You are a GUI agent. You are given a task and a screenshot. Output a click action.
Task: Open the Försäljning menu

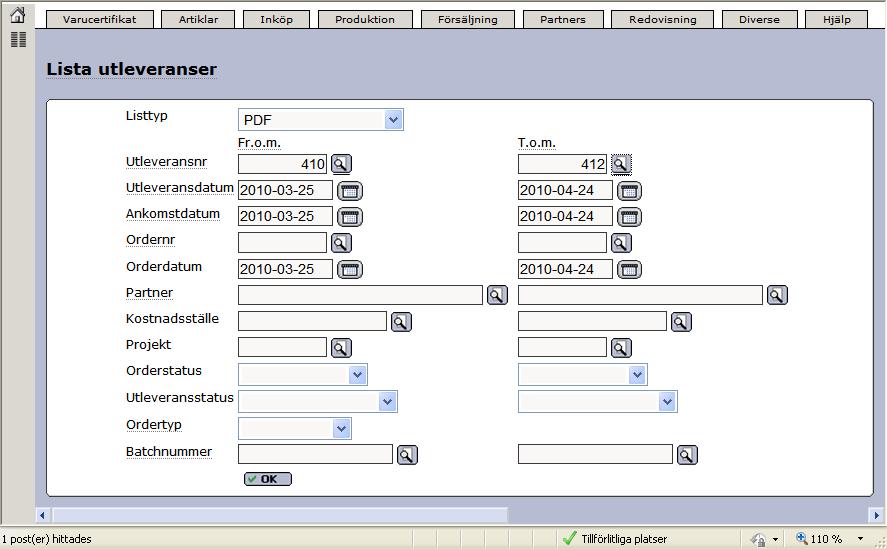click(x=468, y=19)
